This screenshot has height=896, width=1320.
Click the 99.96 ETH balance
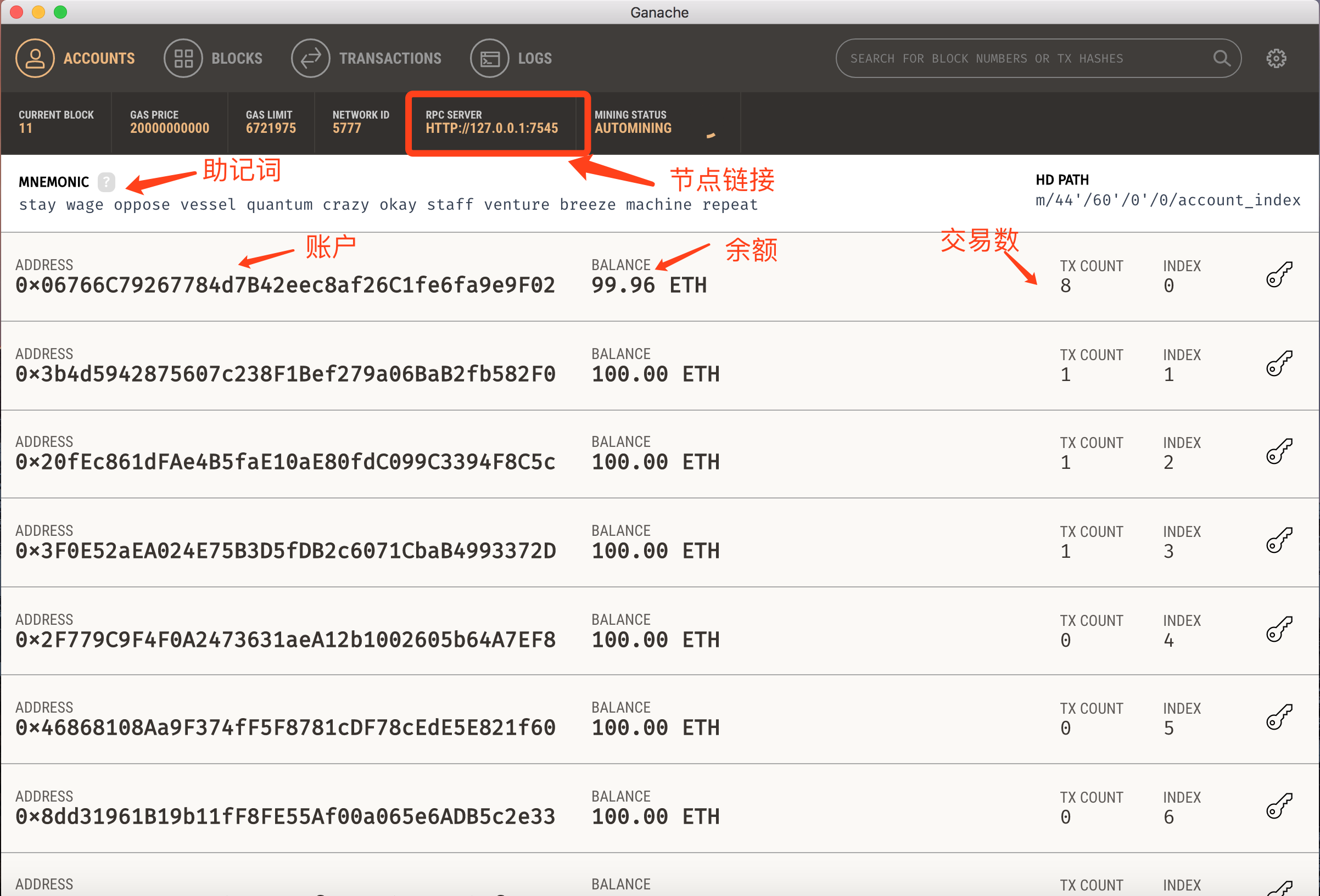coord(648,285)
